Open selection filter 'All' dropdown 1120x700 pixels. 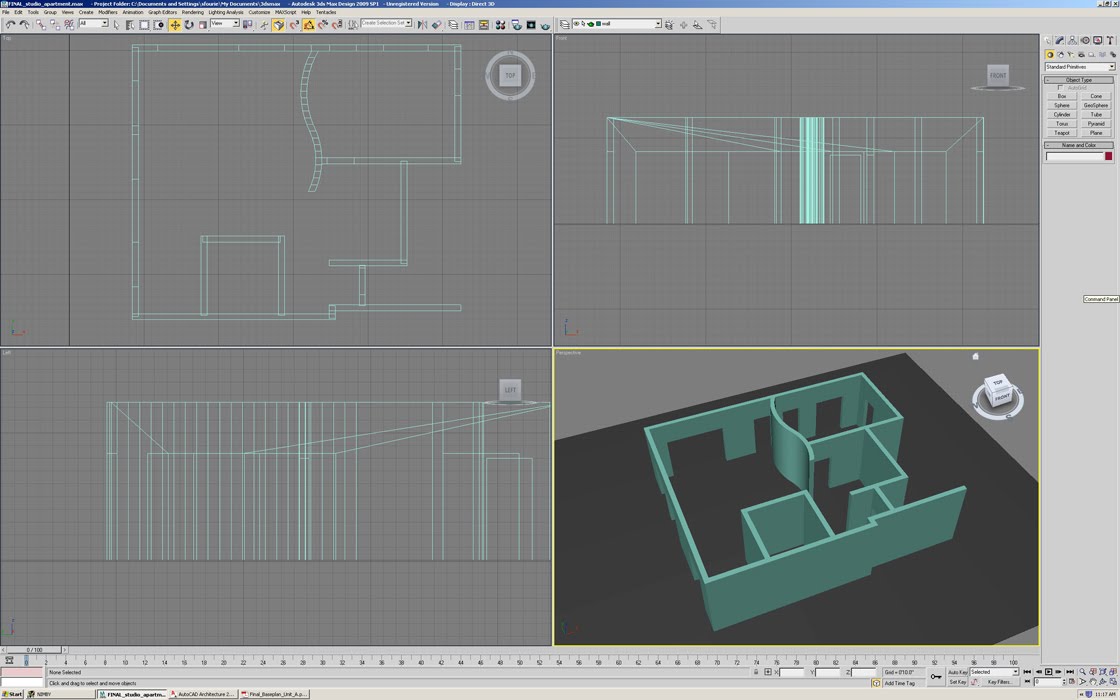tap(93, 24)
